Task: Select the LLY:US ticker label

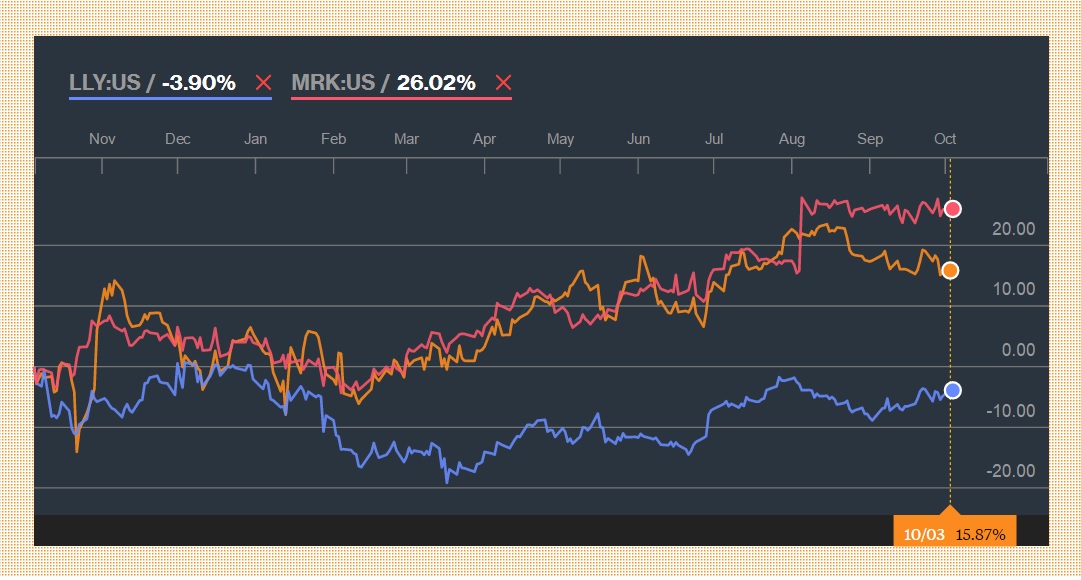Action: click(105, 83)
